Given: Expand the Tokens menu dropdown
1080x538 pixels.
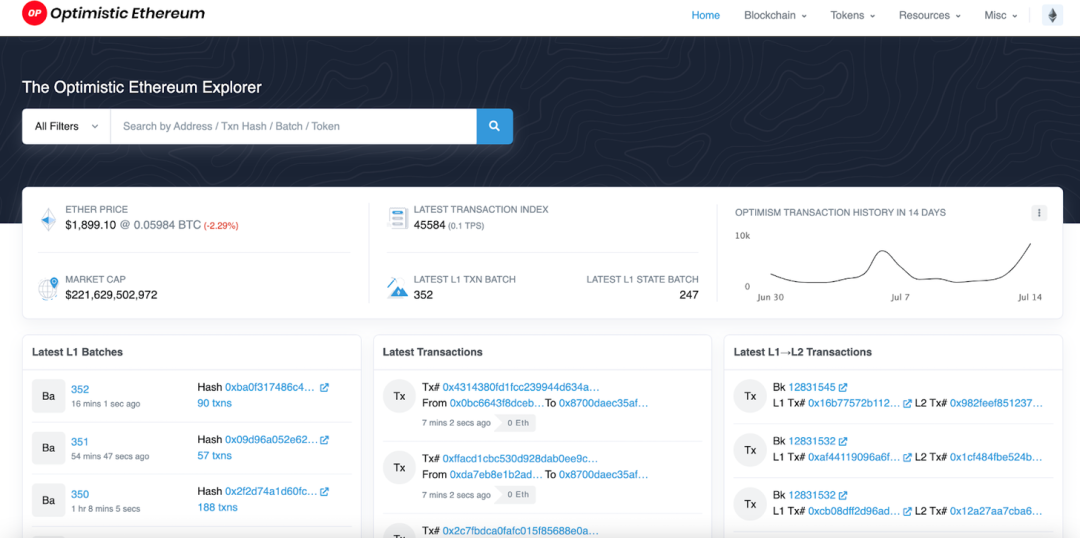Looking at the screenshot, I should [853, 15].
